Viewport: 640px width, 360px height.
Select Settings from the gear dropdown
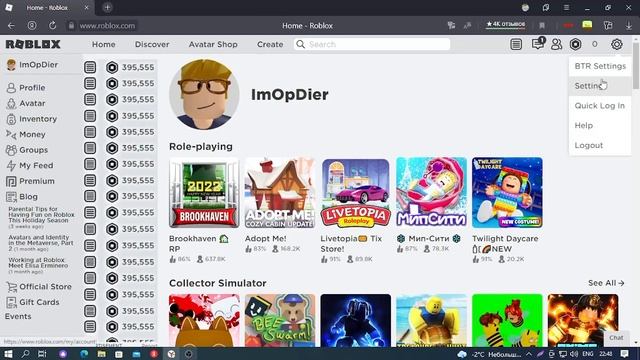point(600,86)
